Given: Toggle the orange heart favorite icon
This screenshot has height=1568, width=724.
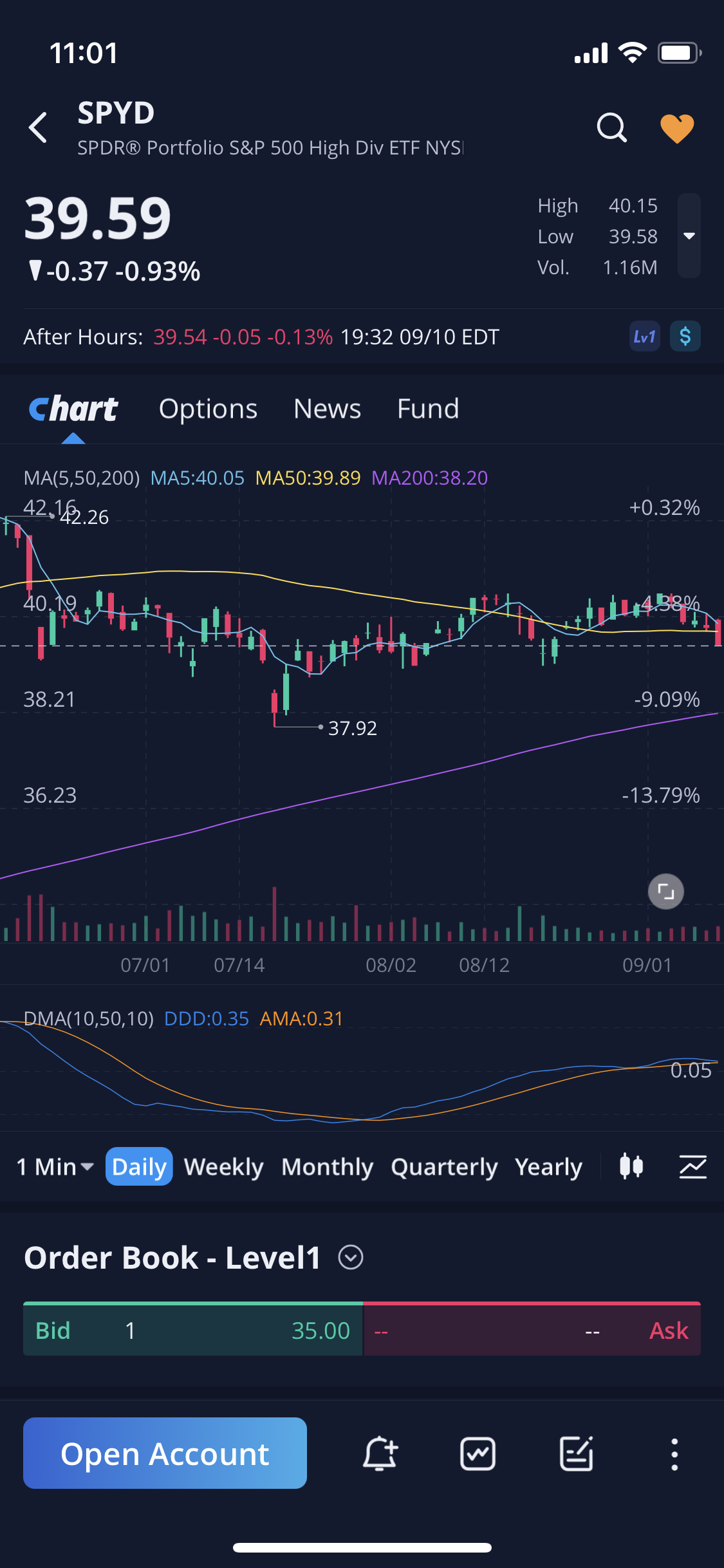Looking at the screenshot, I should [x=677, y=128].
